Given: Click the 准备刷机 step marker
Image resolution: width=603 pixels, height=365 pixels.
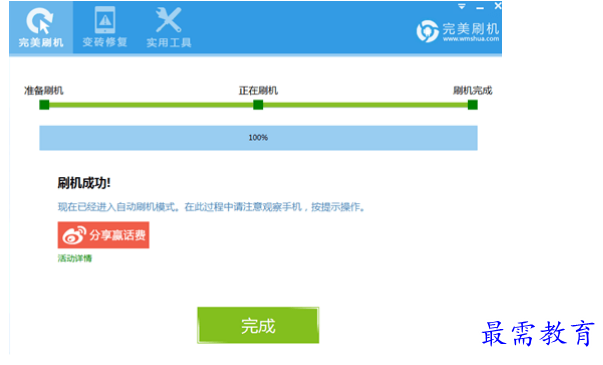Looking at the screenshot, I should pos(44,105).
